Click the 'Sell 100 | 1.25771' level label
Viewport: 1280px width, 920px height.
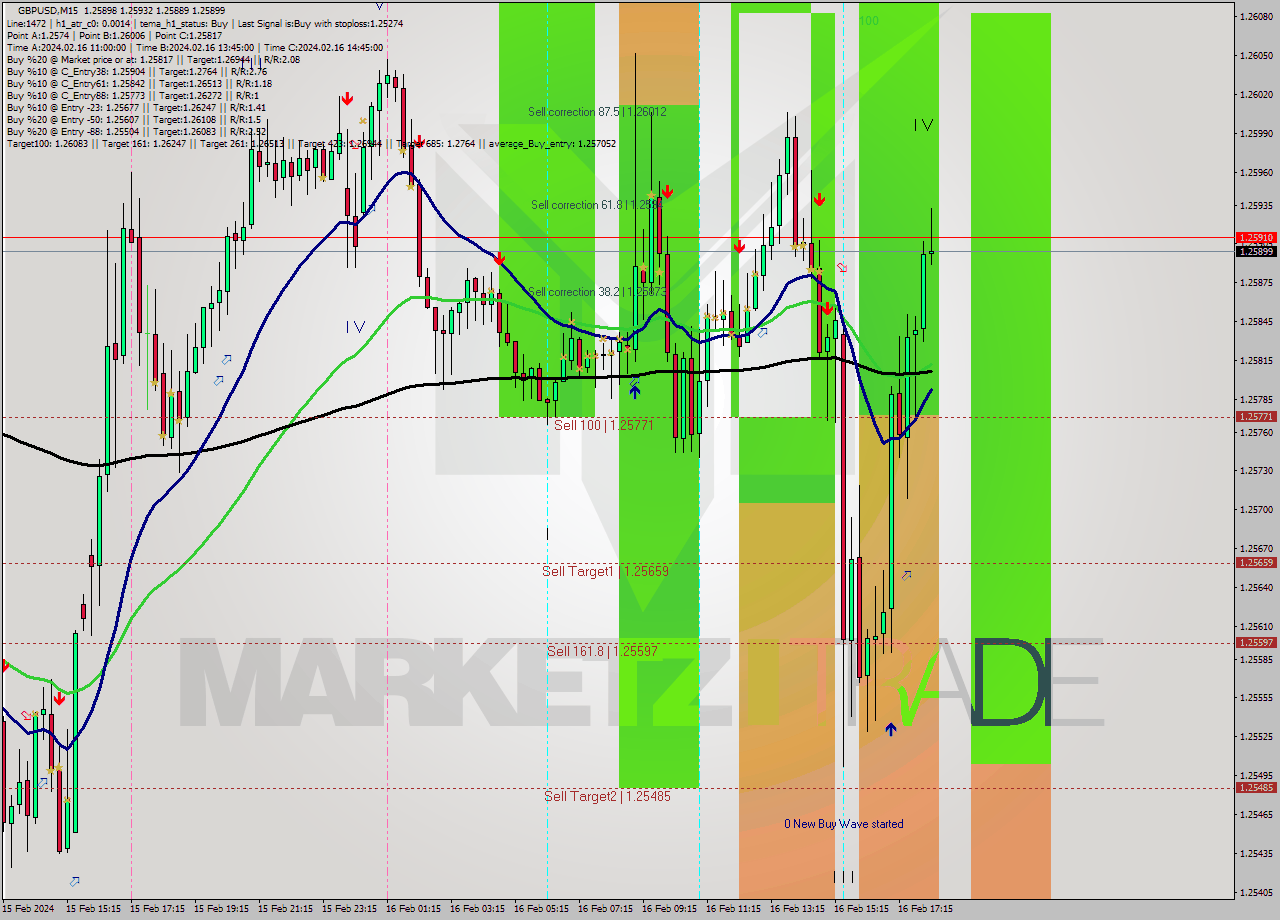pos(603,425)
